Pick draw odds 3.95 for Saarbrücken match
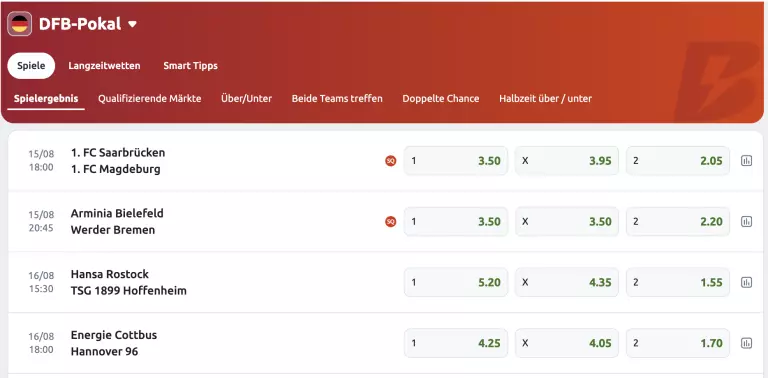The height and width of the screenshot is (378, 768). 567,161
